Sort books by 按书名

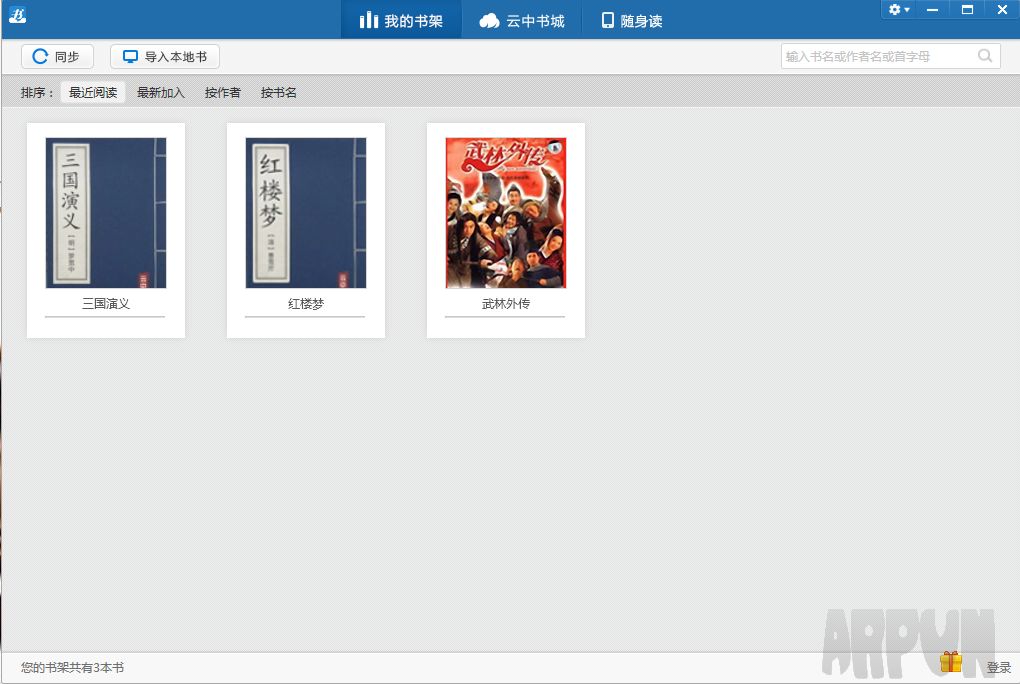click(x=278, y=92)
